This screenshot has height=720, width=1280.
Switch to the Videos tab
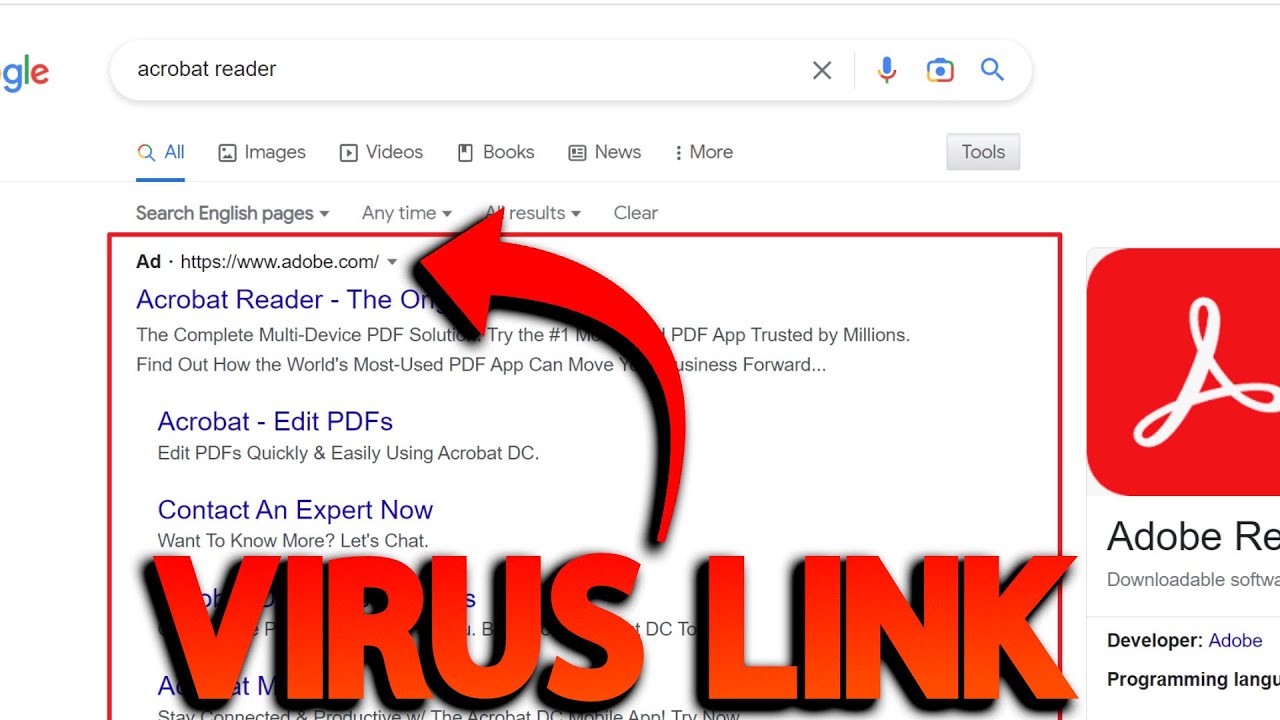pyautogui.click(x=381, y=153)
